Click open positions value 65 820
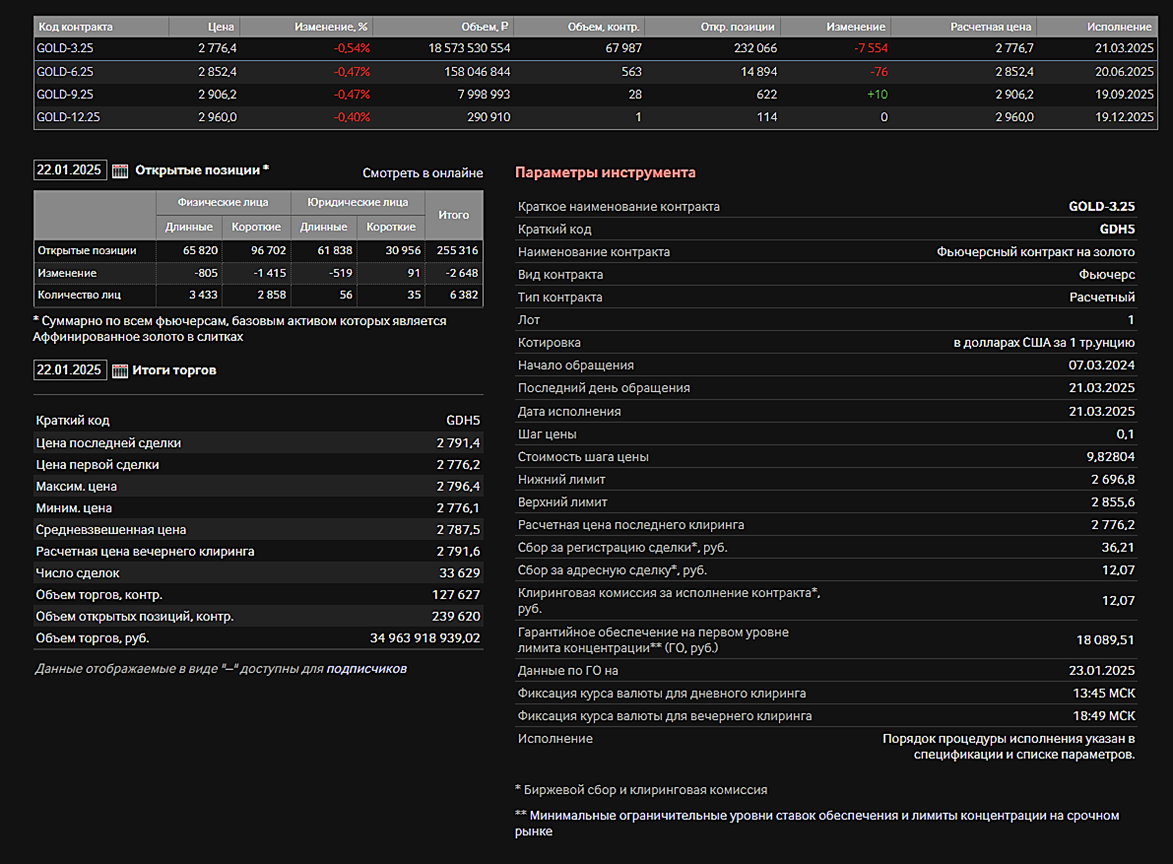Screen dimensions: 1173x864 coord(200,251)
